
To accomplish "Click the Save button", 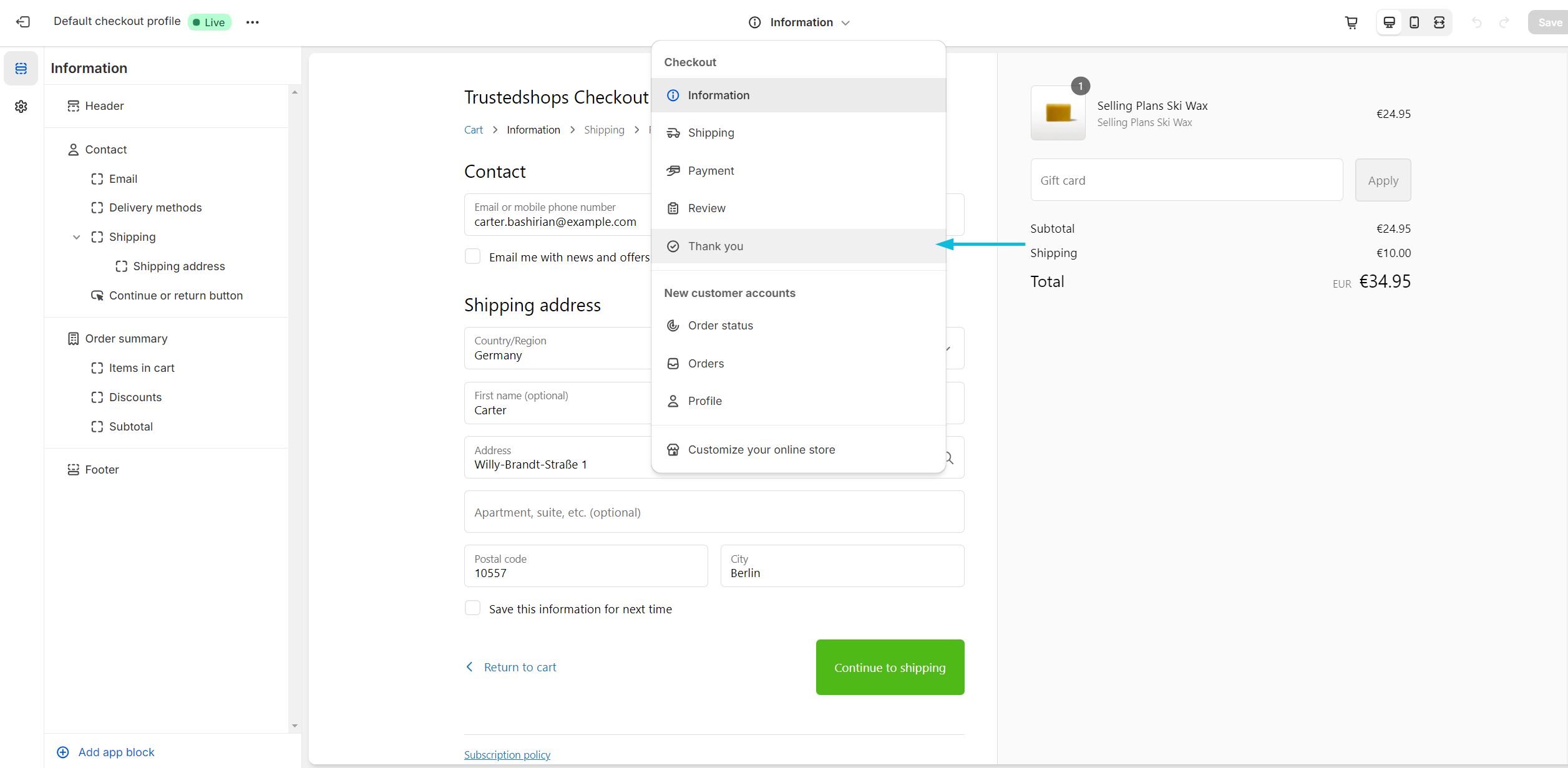I will click(x=1549, y=22).
